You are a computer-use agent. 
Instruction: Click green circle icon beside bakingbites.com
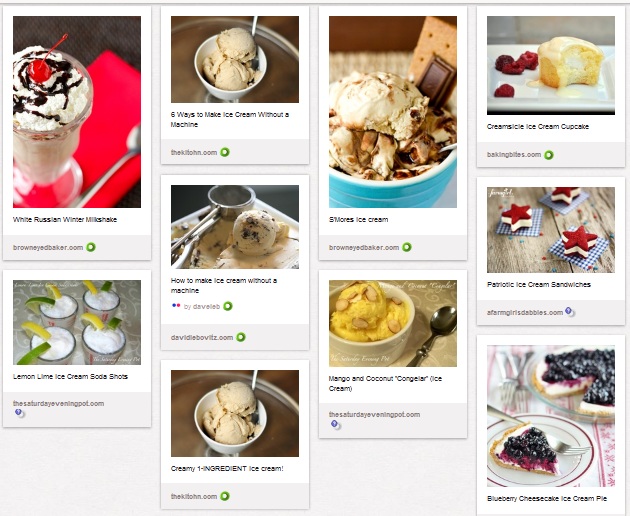[548, 155]
